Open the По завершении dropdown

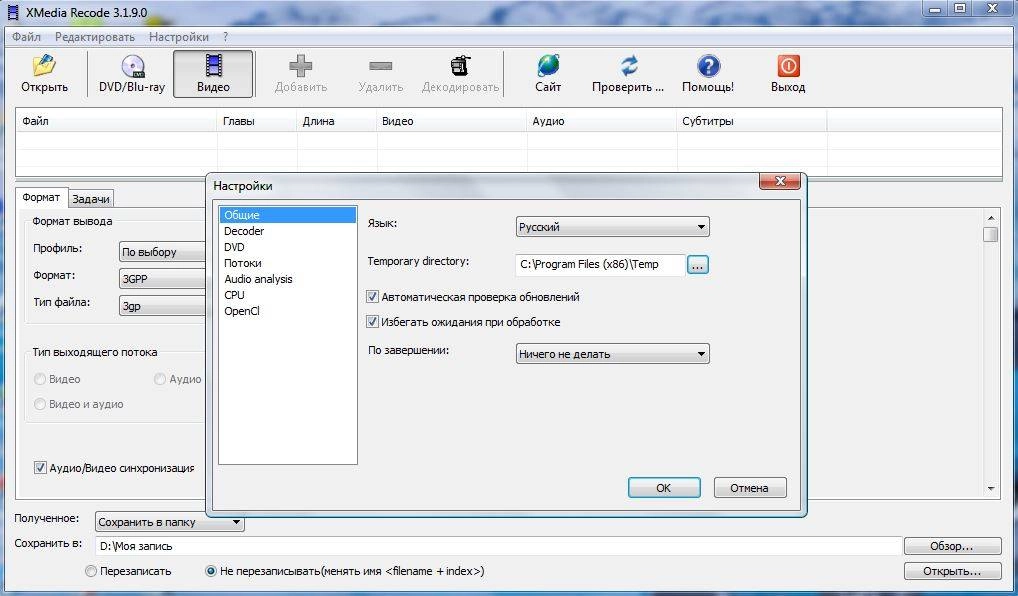coord(612,354)
